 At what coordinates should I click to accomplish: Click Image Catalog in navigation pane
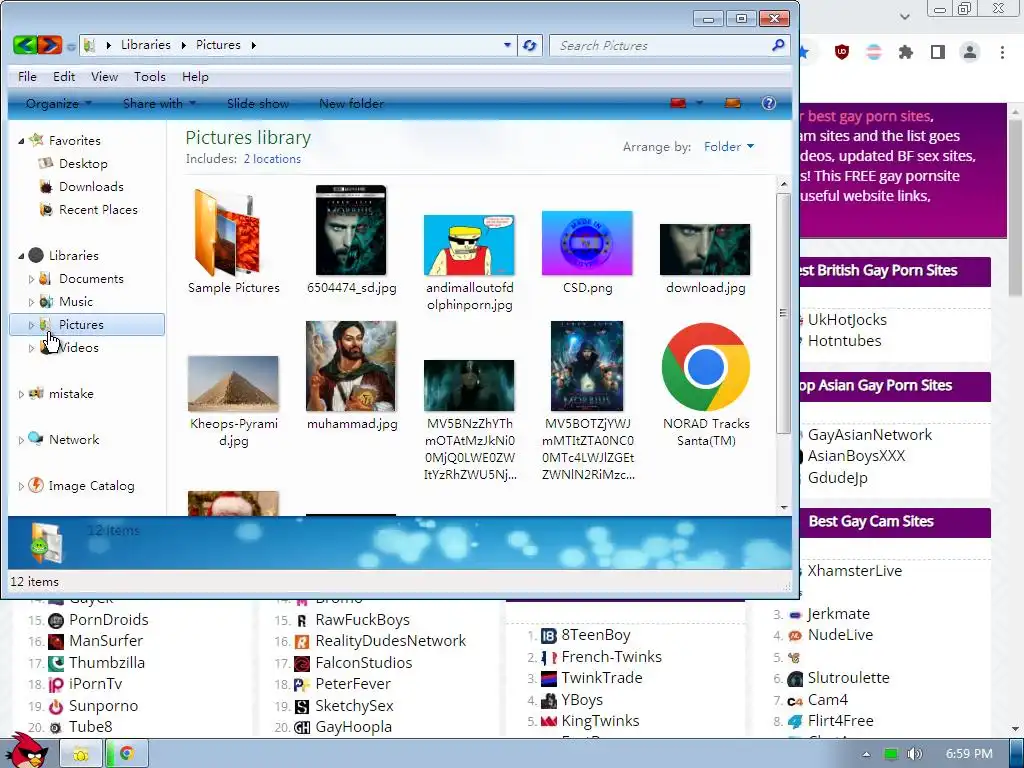point(91,486)
